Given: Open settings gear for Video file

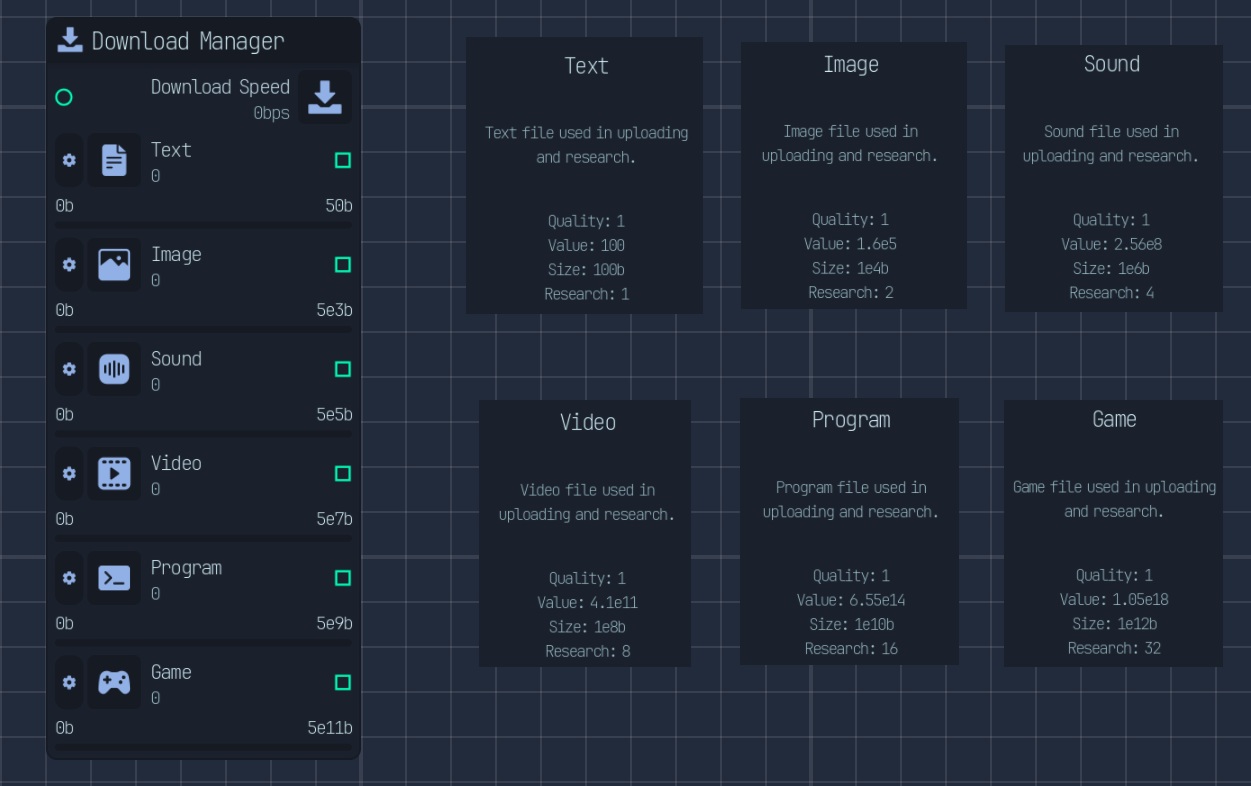Looking at the screenshot, I should click(69, 473).
